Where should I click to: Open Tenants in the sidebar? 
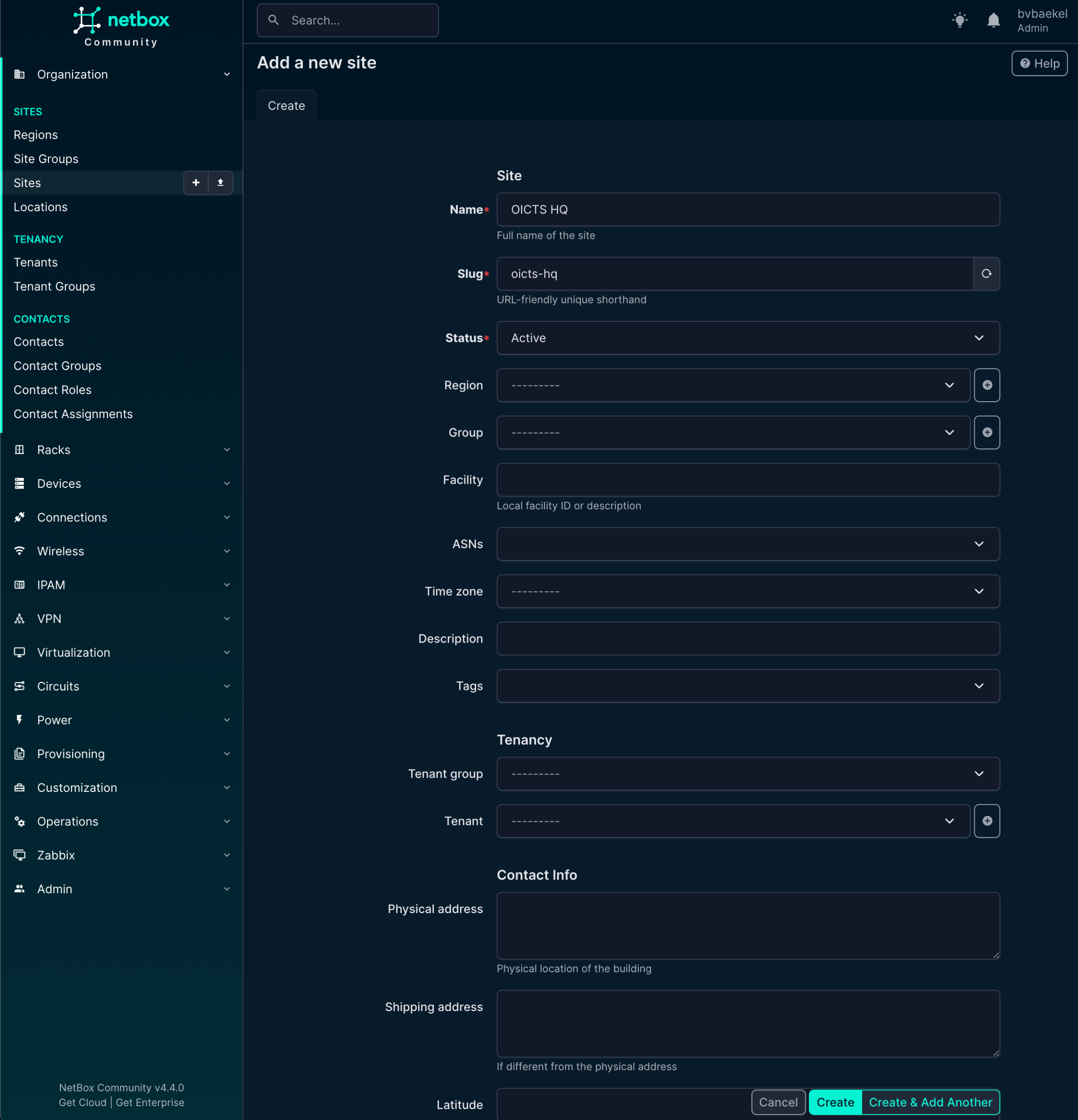(35, 262)
